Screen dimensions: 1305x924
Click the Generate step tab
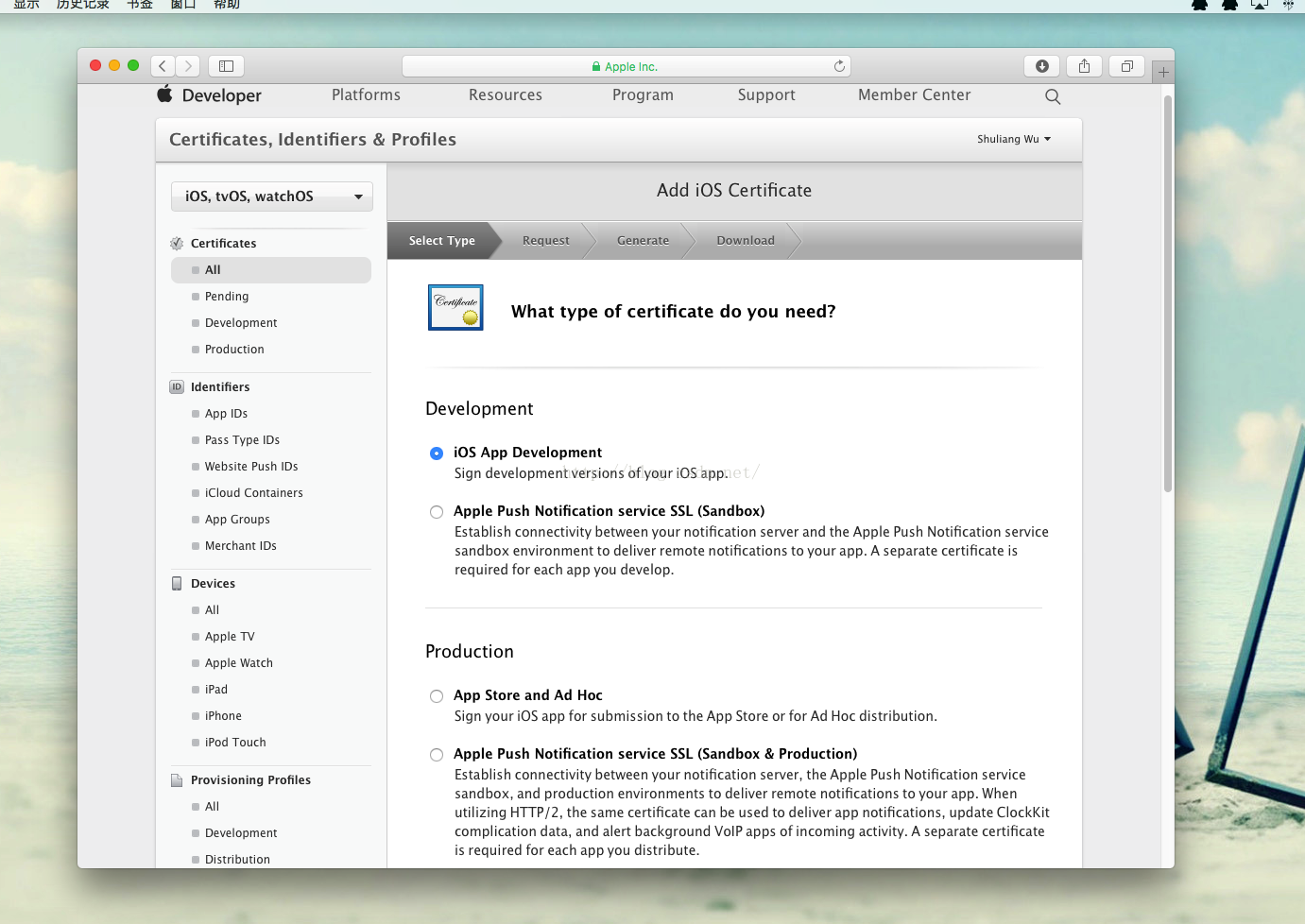click(644, 241)
